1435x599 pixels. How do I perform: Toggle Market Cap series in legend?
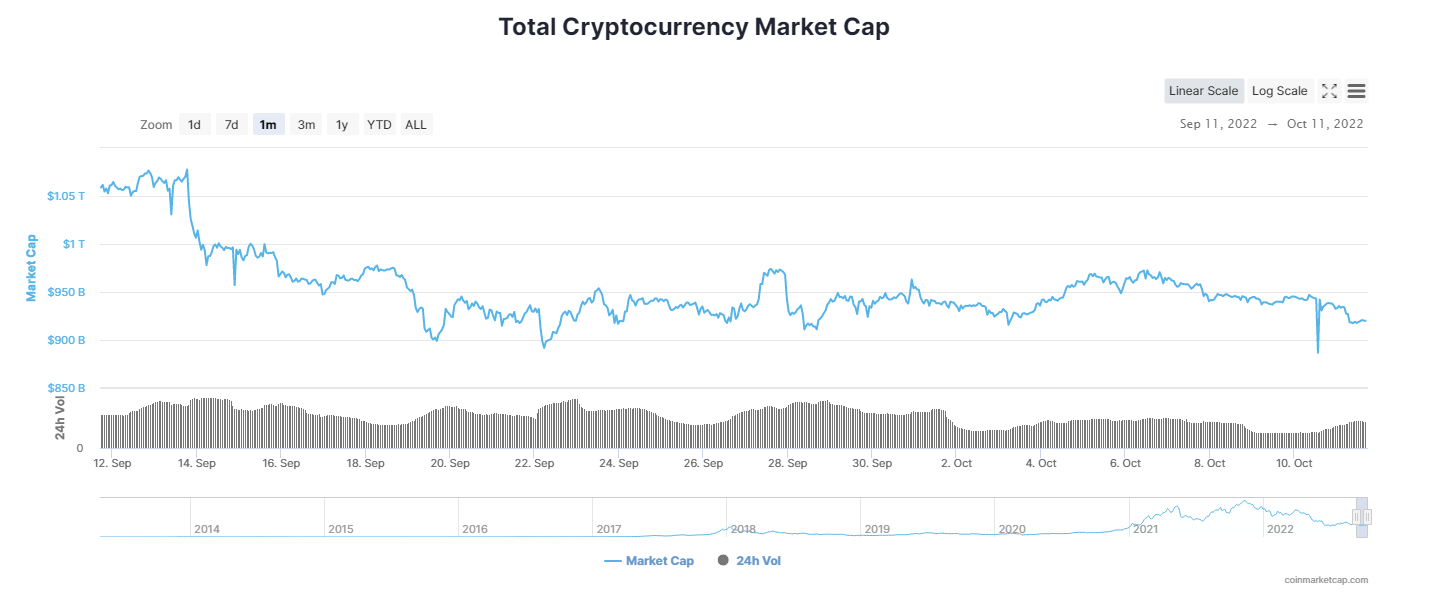coord(659,561)
